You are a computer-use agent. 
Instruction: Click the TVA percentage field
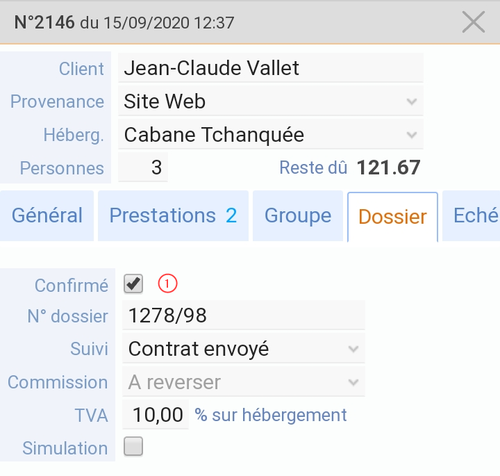[155, 415]
